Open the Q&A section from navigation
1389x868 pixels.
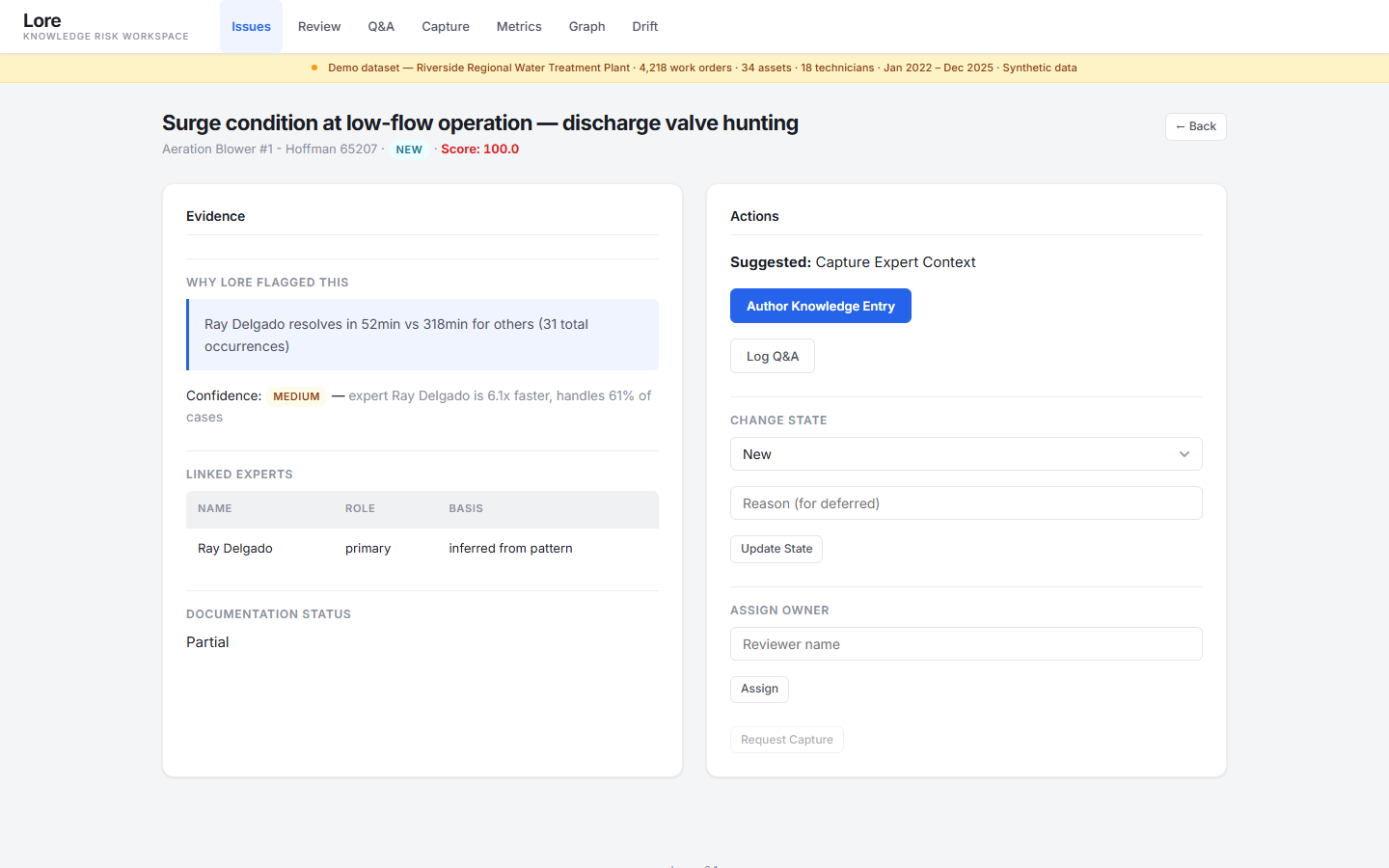tap(381, 26)
